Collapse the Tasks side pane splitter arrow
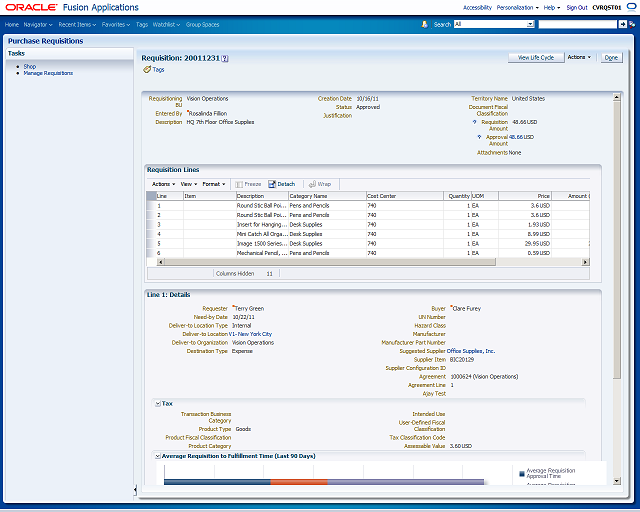Viewport: 640px width, 512px height. coord(135,490)
